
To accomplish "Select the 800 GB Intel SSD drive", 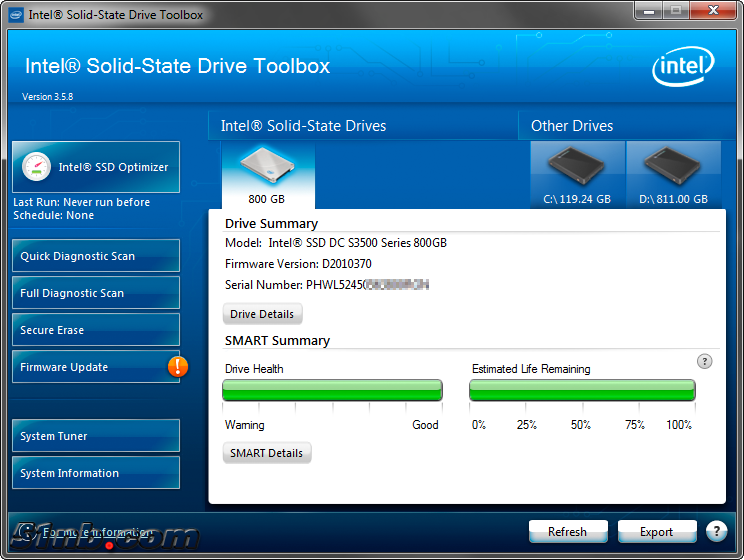I will click(267, 172).
